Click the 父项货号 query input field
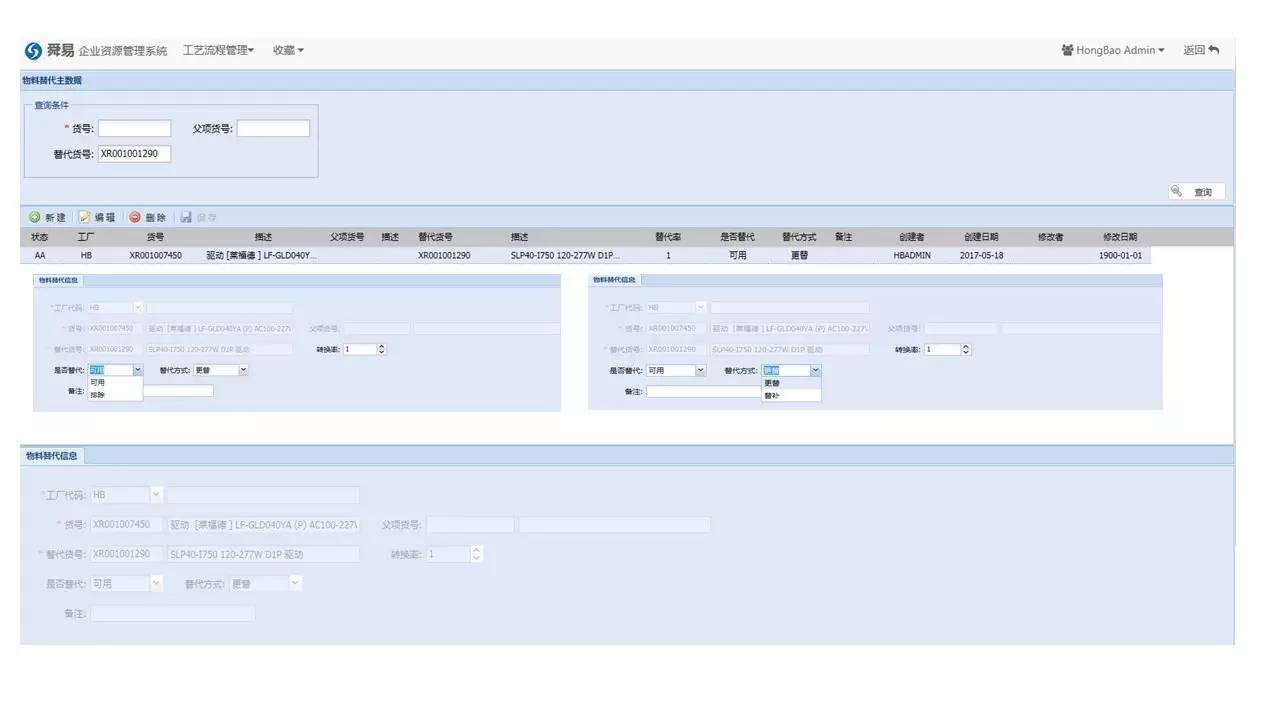1280x720 pixels. [273, 129]
